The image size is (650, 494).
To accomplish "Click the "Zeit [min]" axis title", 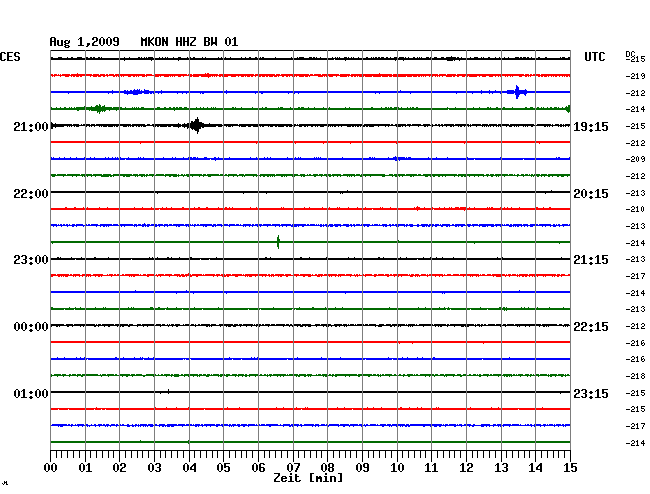I will (308, 478).
